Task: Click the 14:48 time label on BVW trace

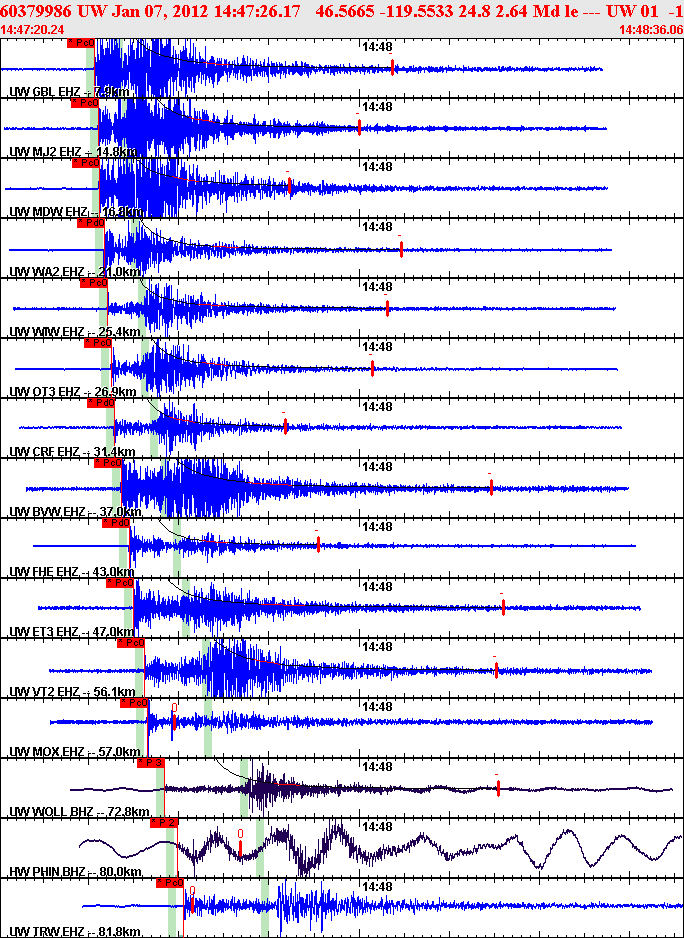Action: point(377,466)
